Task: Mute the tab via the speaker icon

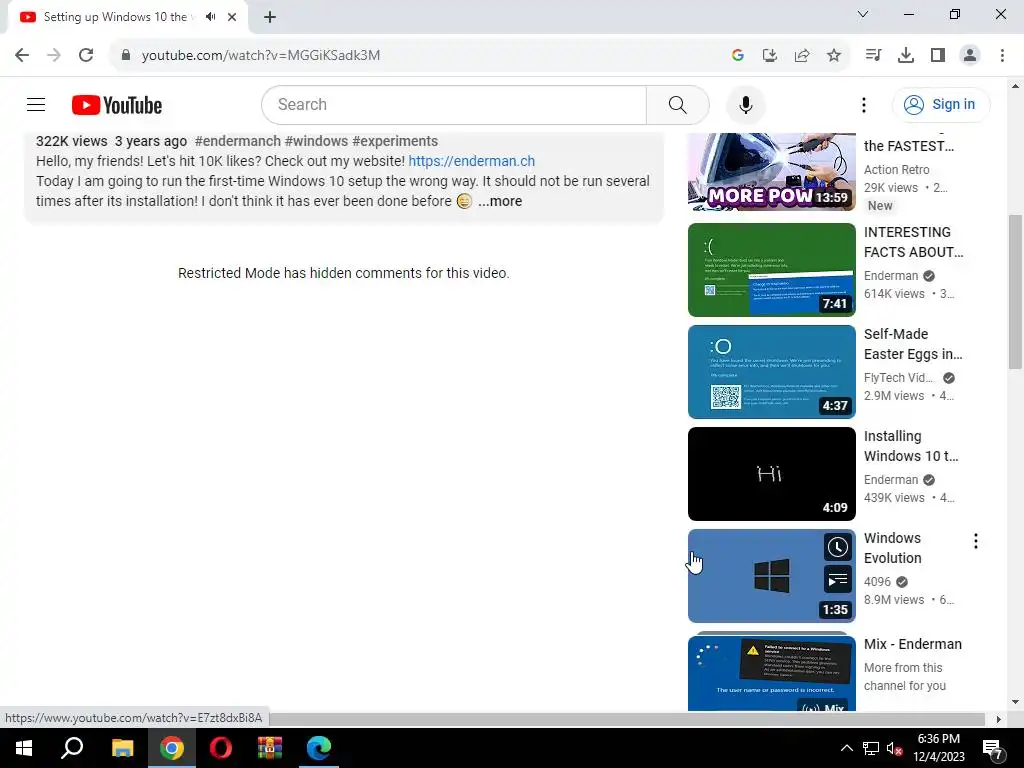Action: tap(210, 17)
